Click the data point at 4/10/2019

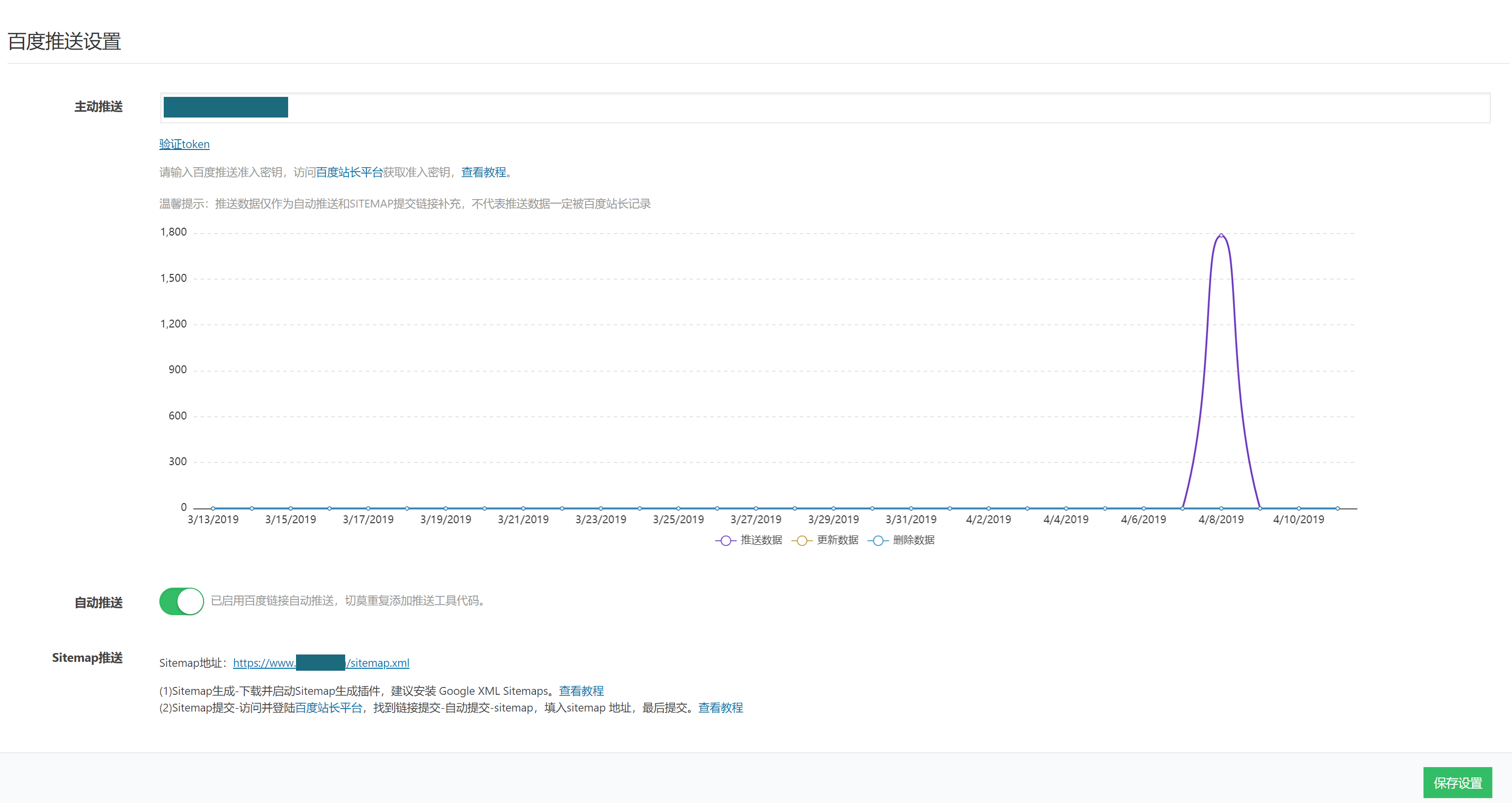(x=1298, y=508)
